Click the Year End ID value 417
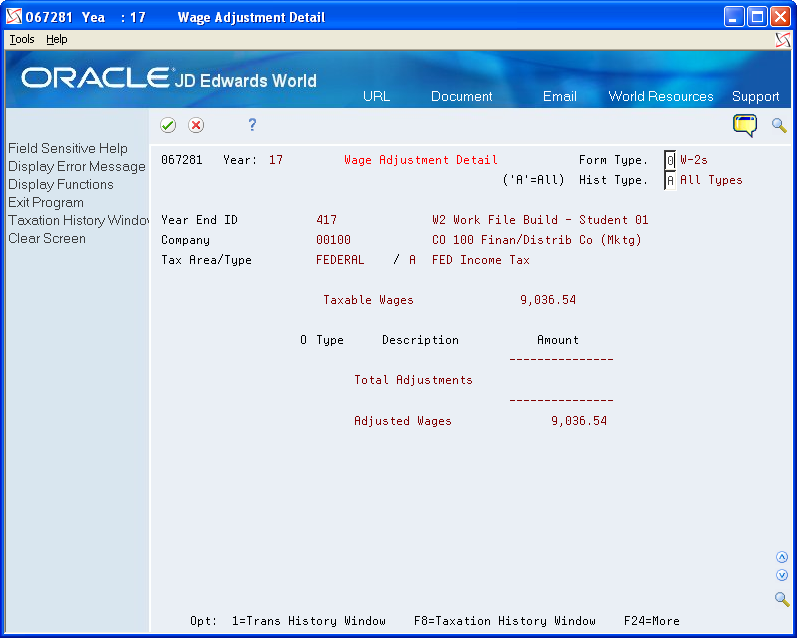The width and height of the screenshot is (797, 638). pyautogui.click(x=326, y=220)
